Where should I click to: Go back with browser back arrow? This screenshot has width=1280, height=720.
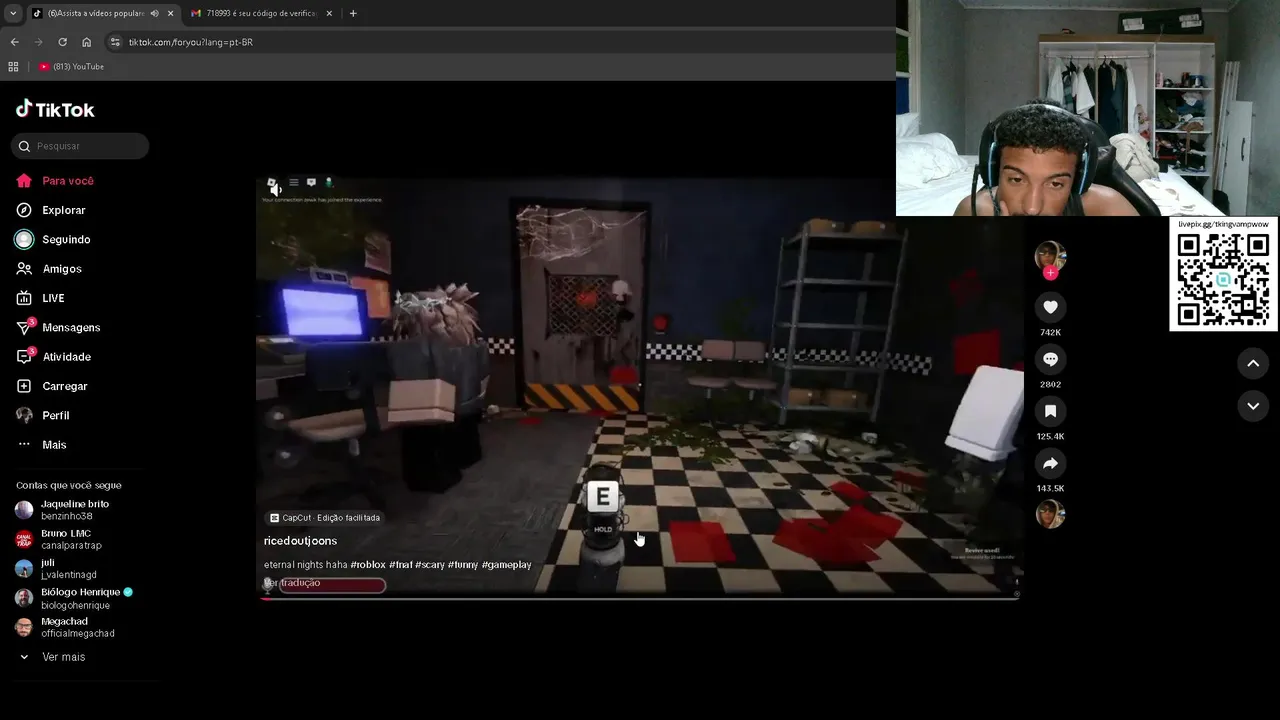point(14,42)
